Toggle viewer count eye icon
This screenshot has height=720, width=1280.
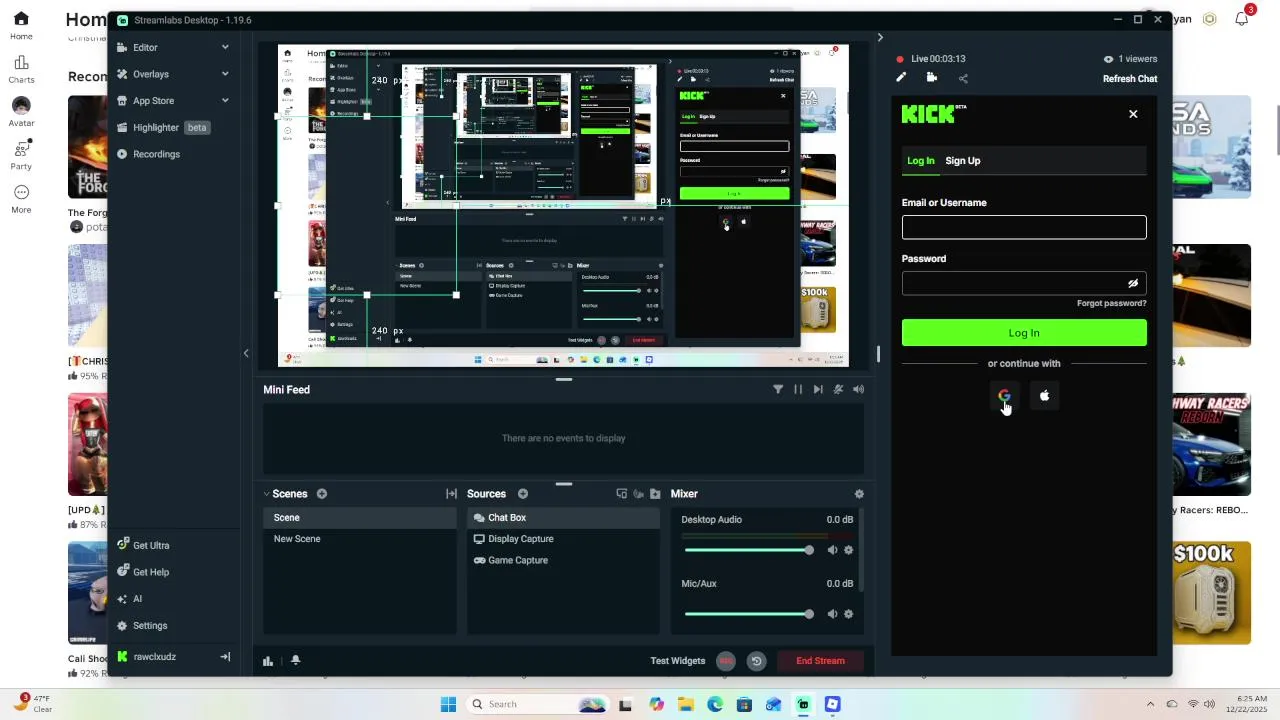[x=1108, y=59]
